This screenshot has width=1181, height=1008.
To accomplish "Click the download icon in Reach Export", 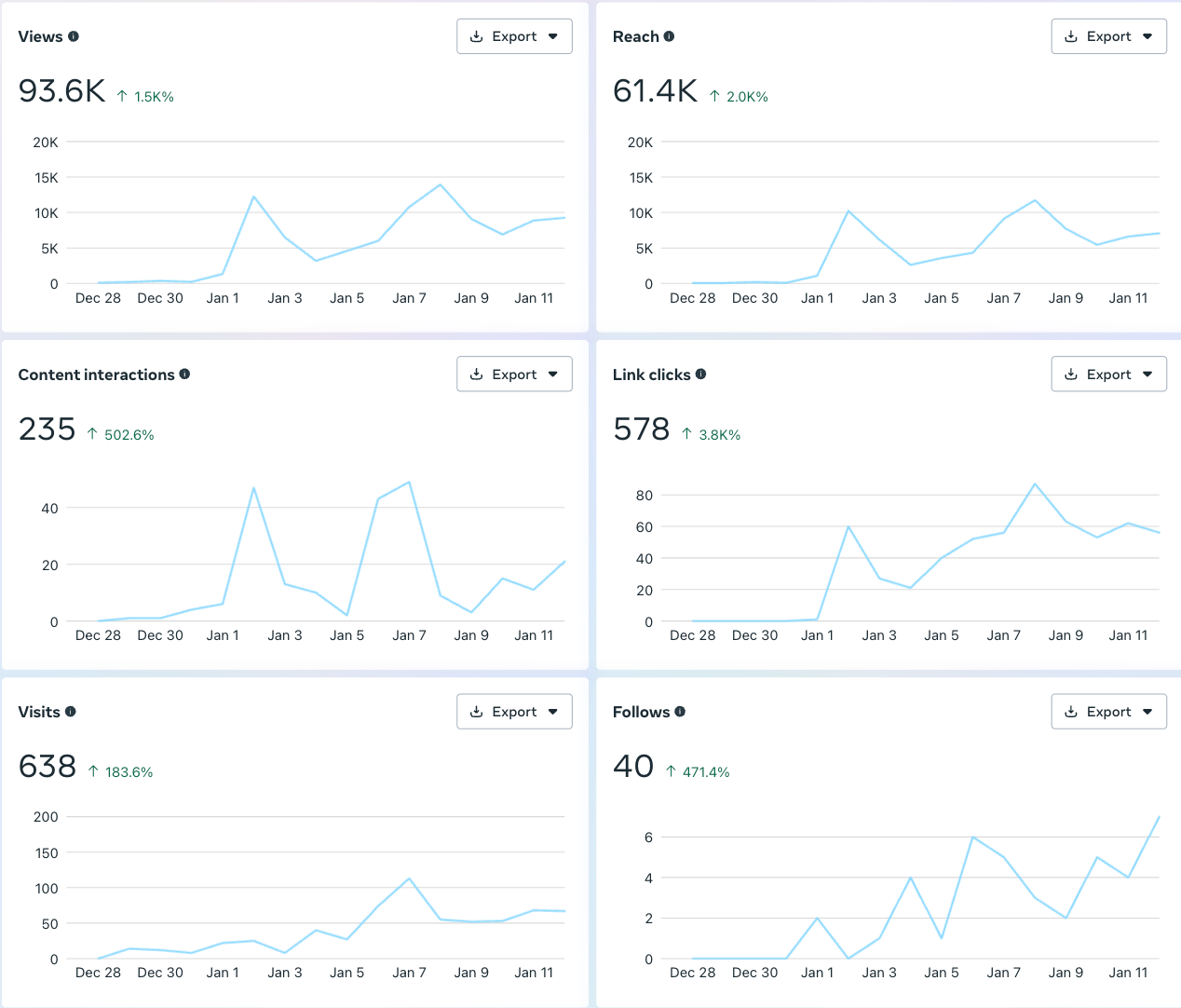I will [x=1071, y=36].
